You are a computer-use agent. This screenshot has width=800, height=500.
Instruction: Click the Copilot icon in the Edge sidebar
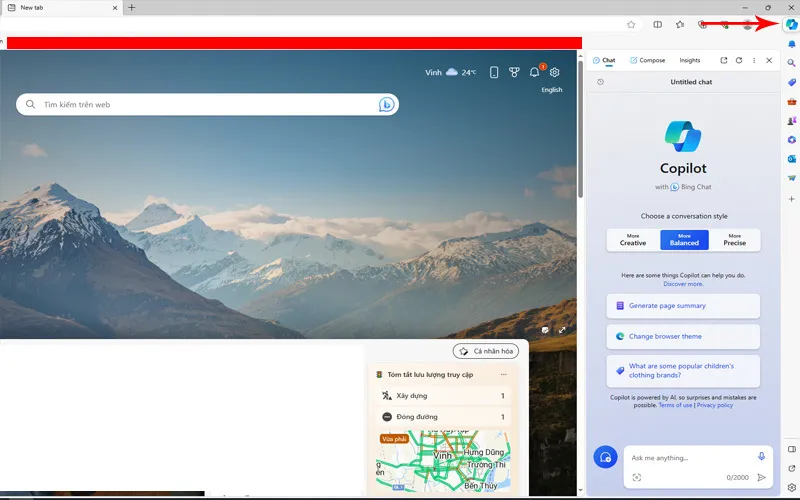point(791,24)
